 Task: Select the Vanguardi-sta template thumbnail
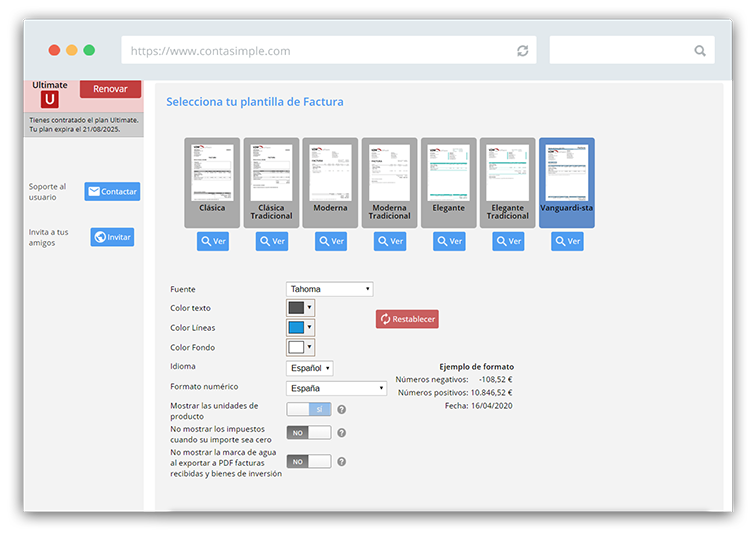click(x=567, y=183)
